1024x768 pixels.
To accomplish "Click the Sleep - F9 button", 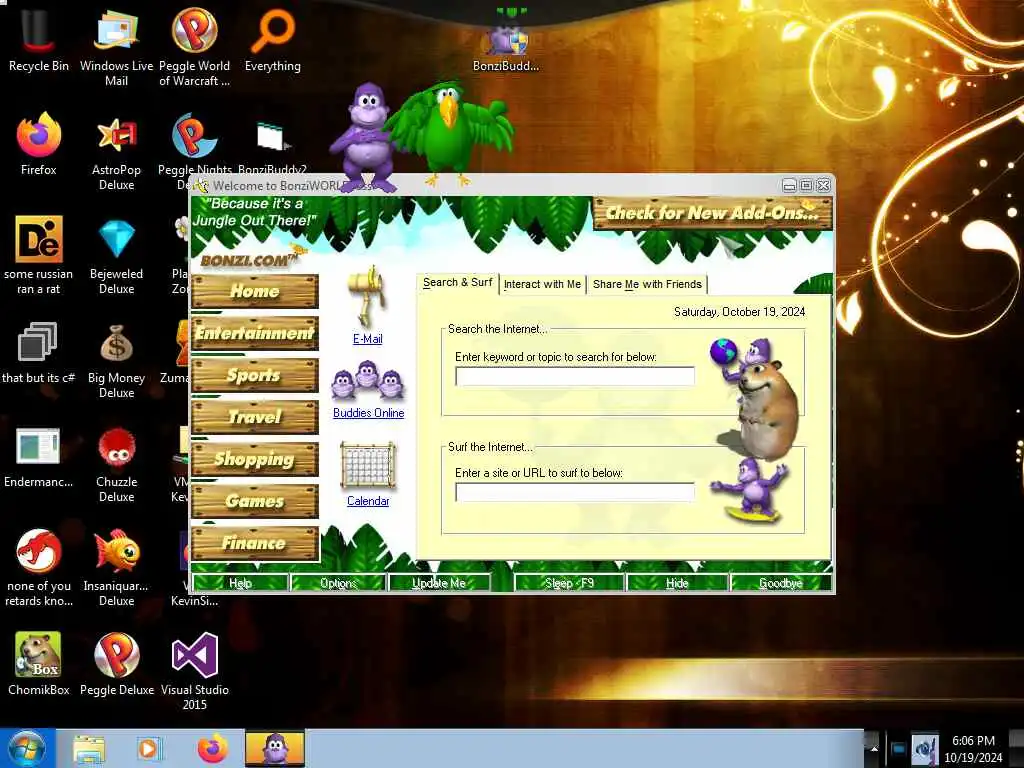I will 569,583.
